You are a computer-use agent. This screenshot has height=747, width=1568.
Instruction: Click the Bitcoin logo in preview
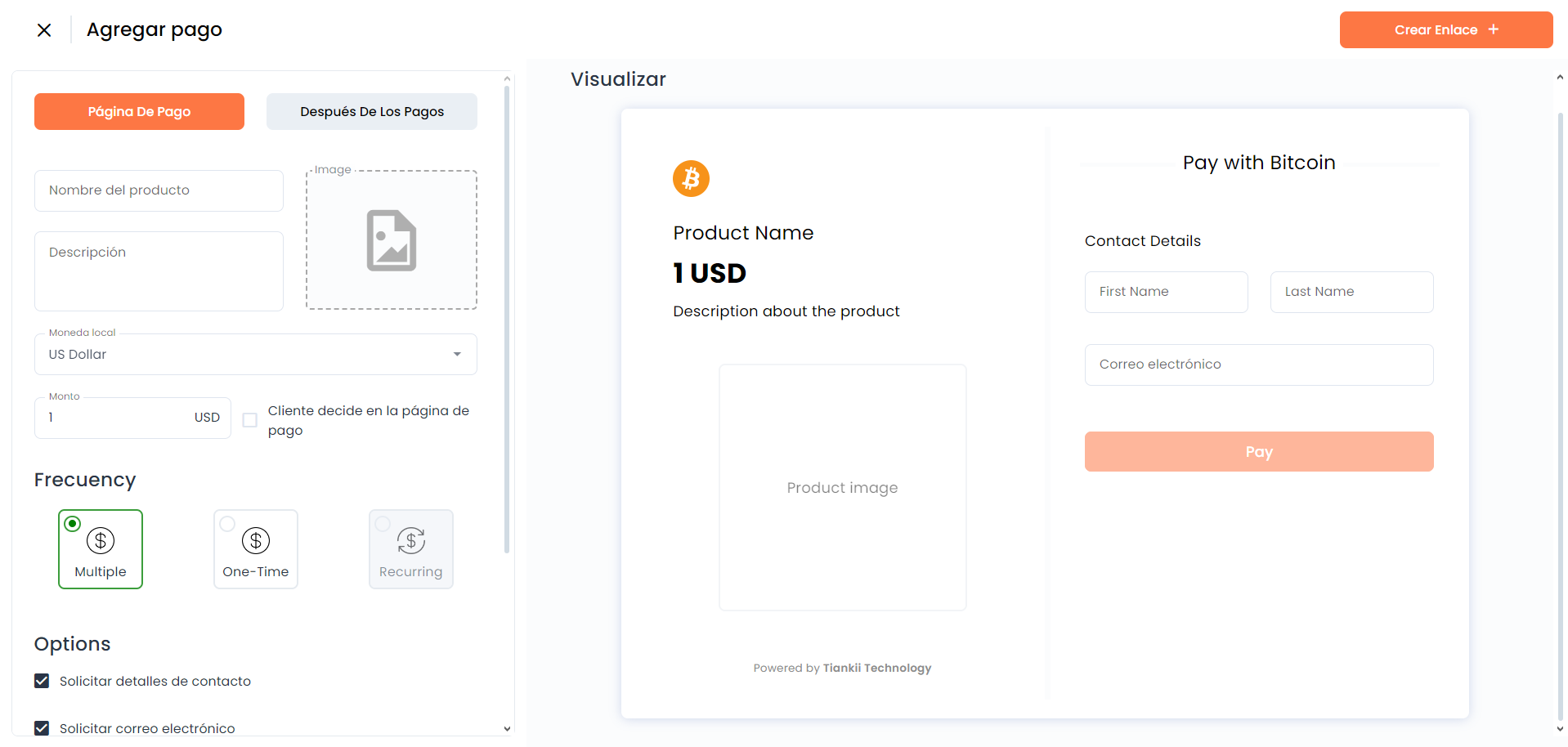691,178
